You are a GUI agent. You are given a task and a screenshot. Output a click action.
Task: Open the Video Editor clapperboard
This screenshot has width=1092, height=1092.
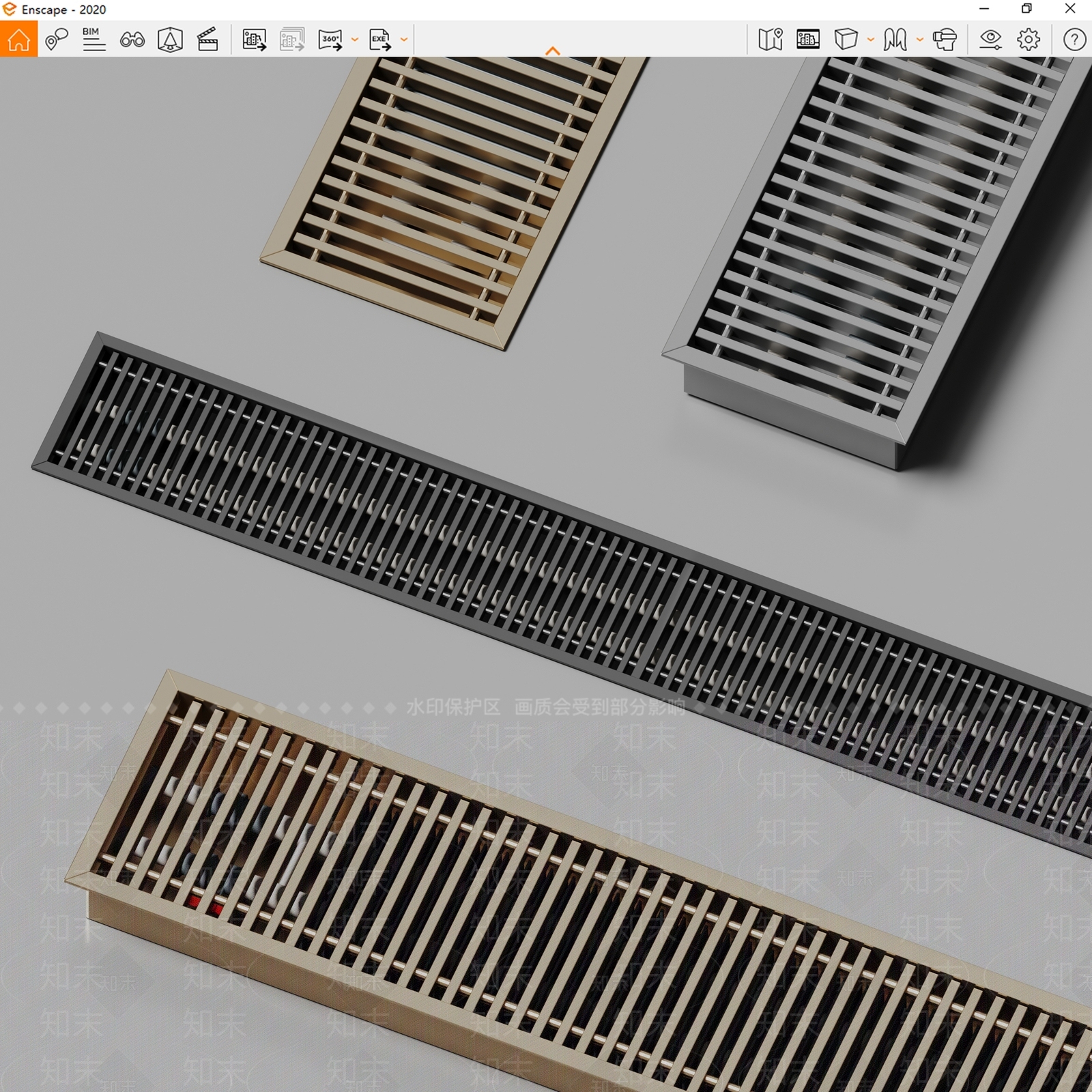coord(207,39)
